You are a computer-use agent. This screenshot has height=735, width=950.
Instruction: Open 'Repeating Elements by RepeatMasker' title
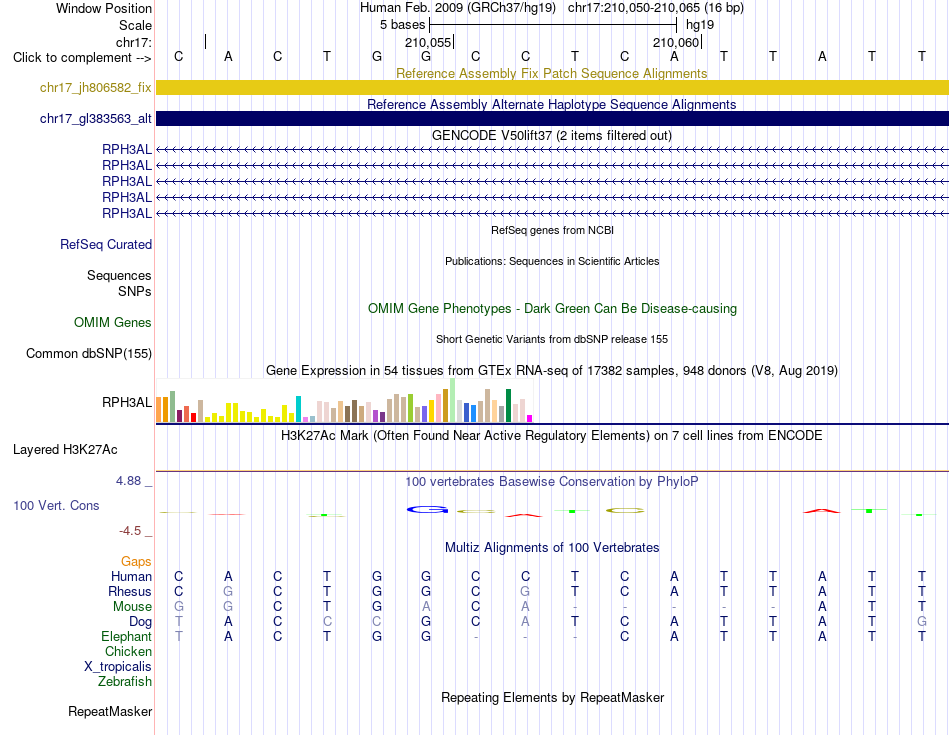[552, 697]
